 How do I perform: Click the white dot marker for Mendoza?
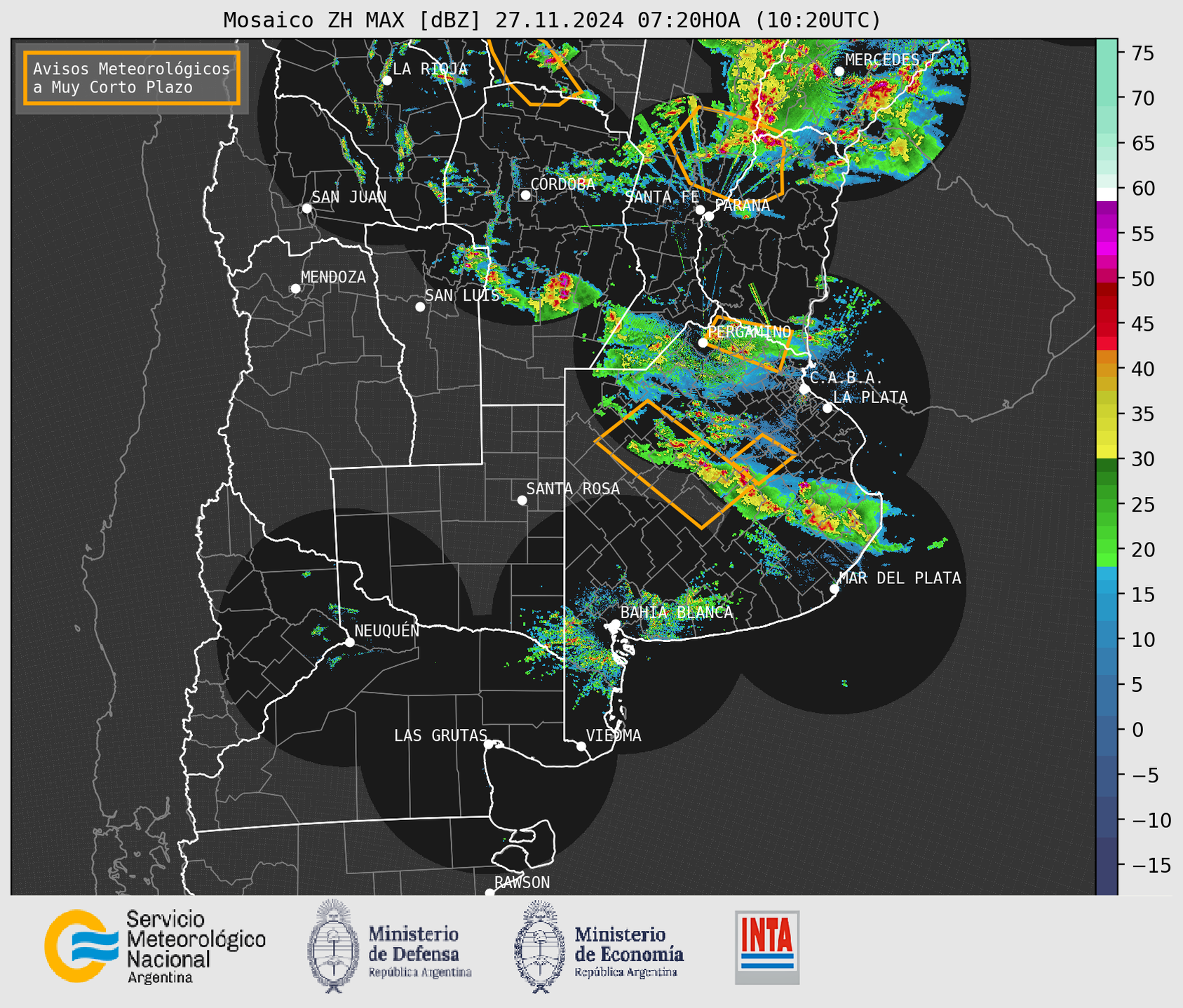pyautogui.click(x=295, y=289)
